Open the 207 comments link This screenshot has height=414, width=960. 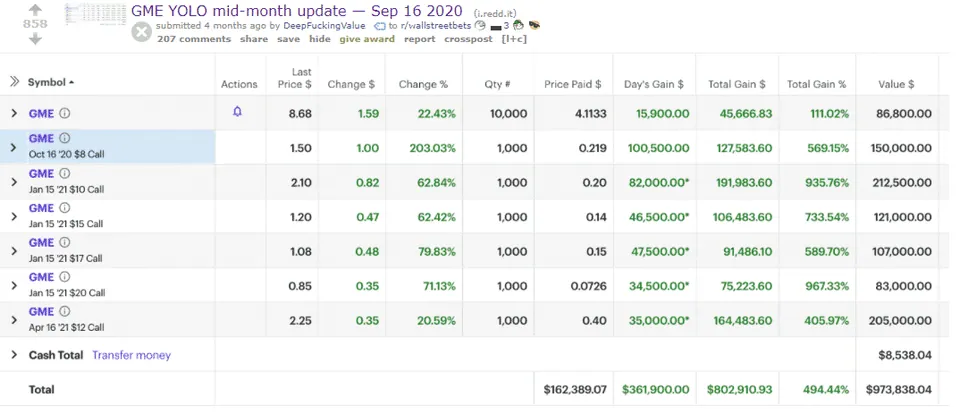[194, 39]
